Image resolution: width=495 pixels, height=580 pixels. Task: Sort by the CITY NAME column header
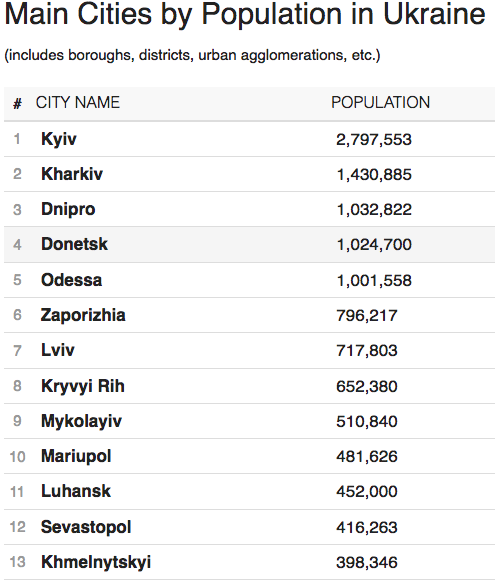click(x=78, y=102)
